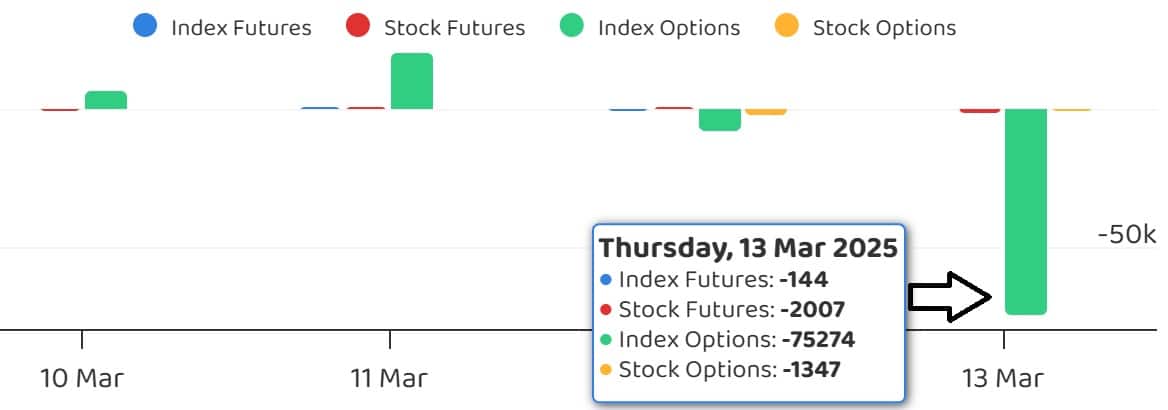This screenshot has width=1168, height=410.
Task: Click the 13 Mar axis label
Action: pos(1003,379)
